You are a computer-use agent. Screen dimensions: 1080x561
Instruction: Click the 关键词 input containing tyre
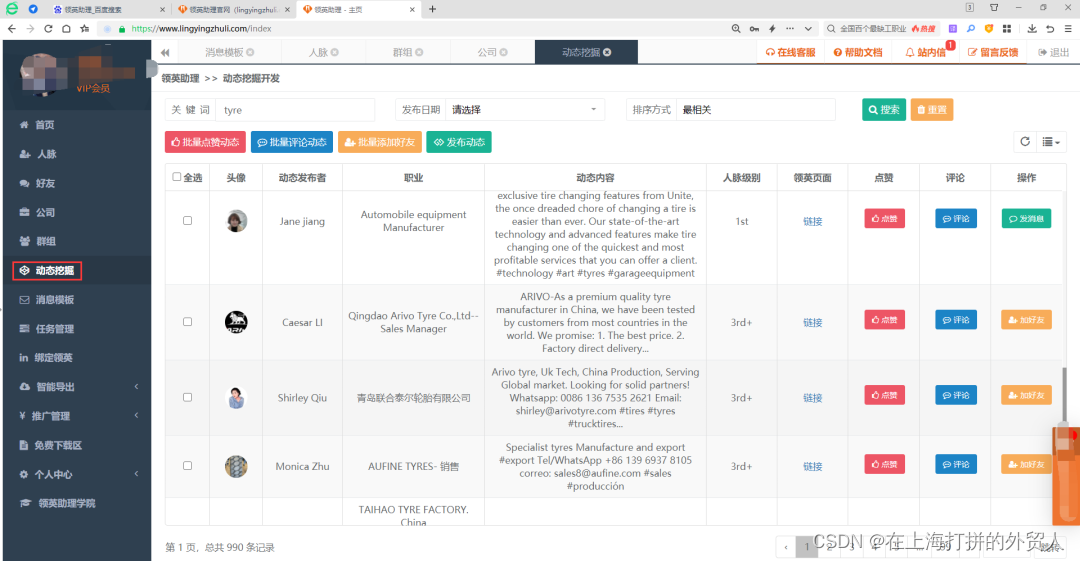tap(295, 110)
